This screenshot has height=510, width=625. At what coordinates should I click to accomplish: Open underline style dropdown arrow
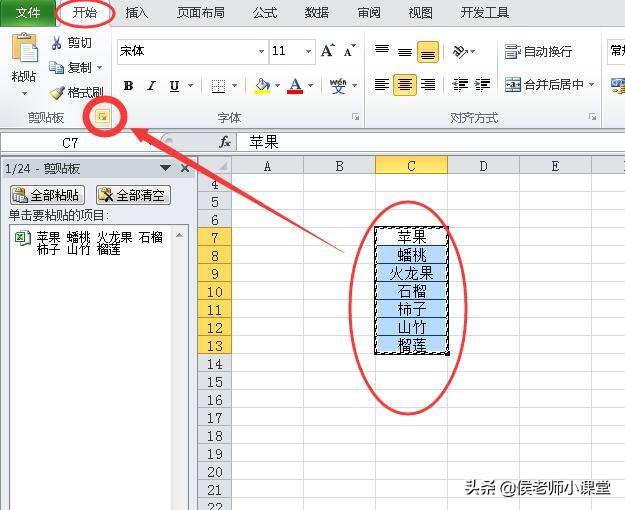click(x=191, y=85)
